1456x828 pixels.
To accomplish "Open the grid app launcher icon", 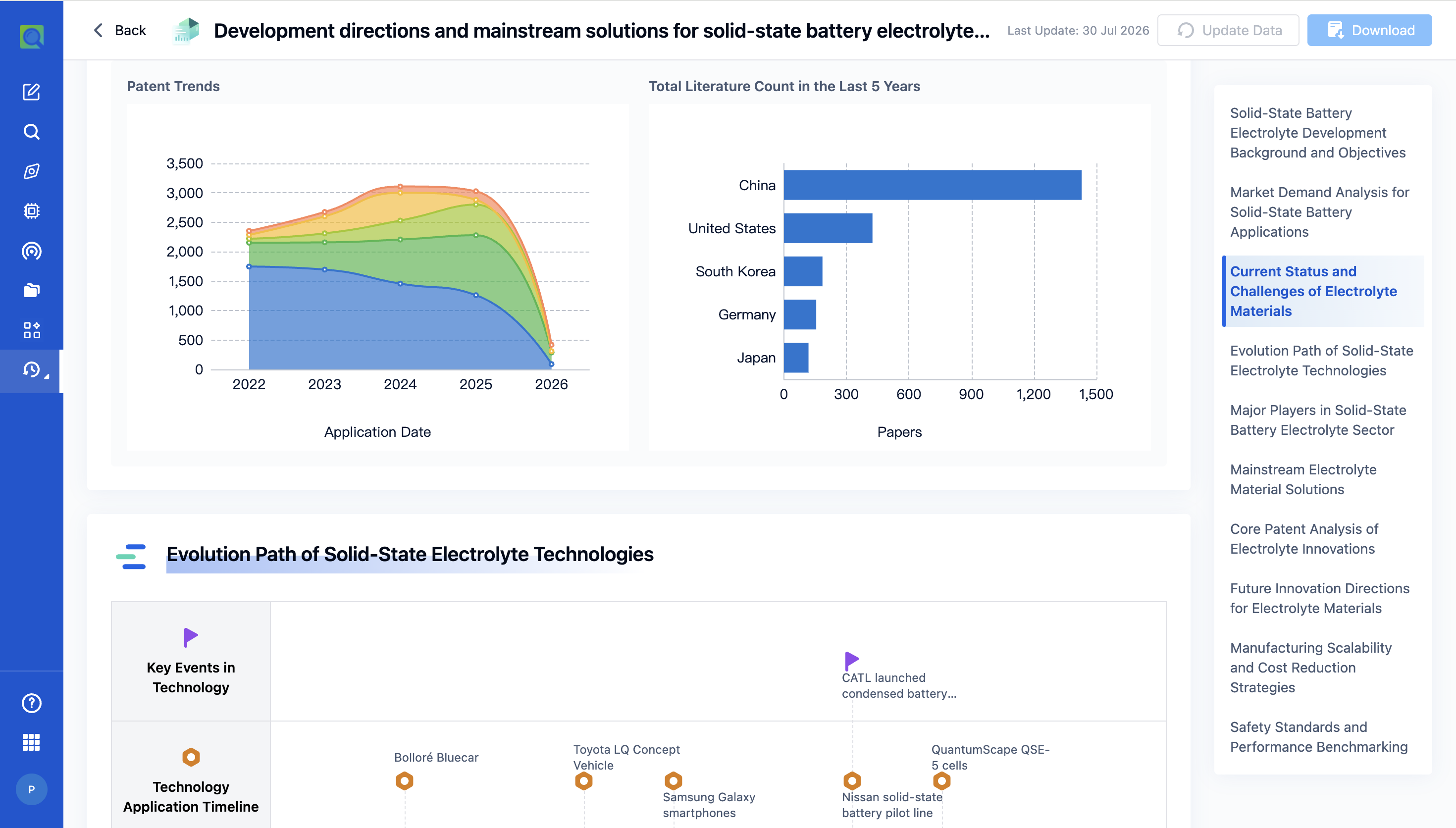I will point(31,742).
